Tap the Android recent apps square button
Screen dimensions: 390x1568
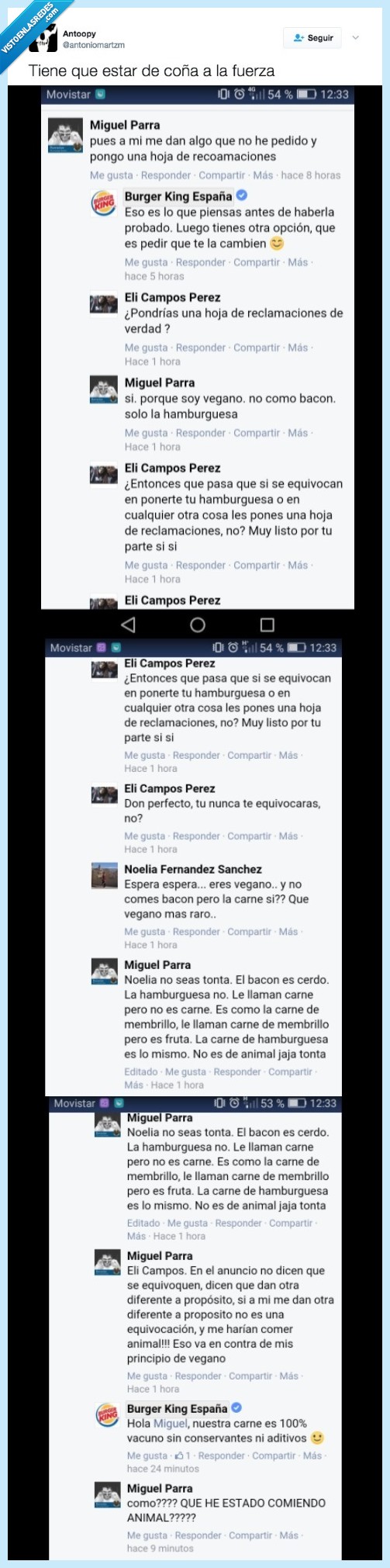point(267,624)
